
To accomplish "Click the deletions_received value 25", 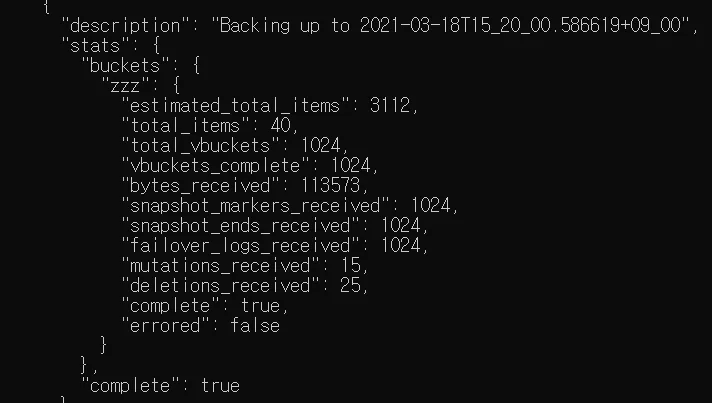I will click(x=351, y=285).
